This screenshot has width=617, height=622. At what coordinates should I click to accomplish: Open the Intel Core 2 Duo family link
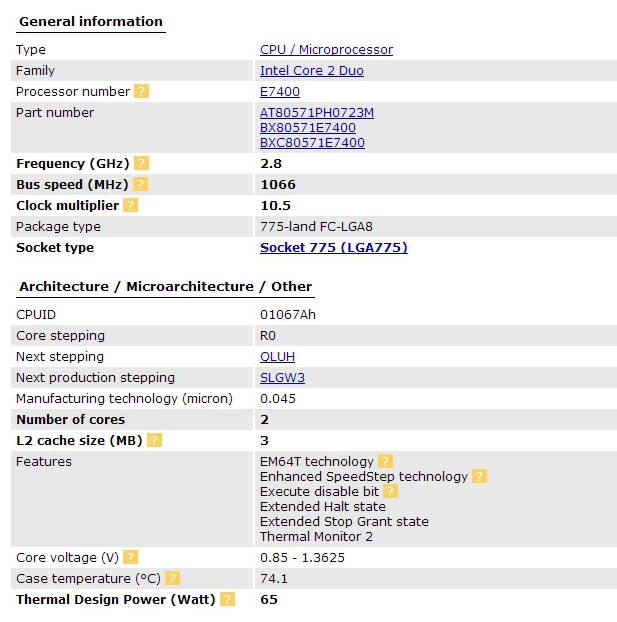click(312, 71)
